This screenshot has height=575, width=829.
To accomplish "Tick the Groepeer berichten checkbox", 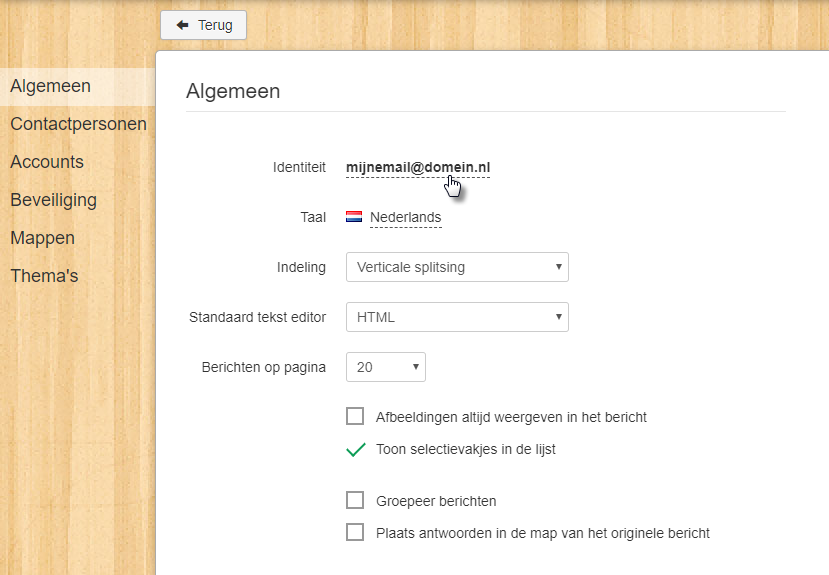I will pyautogui.click(x=355, y=500).
